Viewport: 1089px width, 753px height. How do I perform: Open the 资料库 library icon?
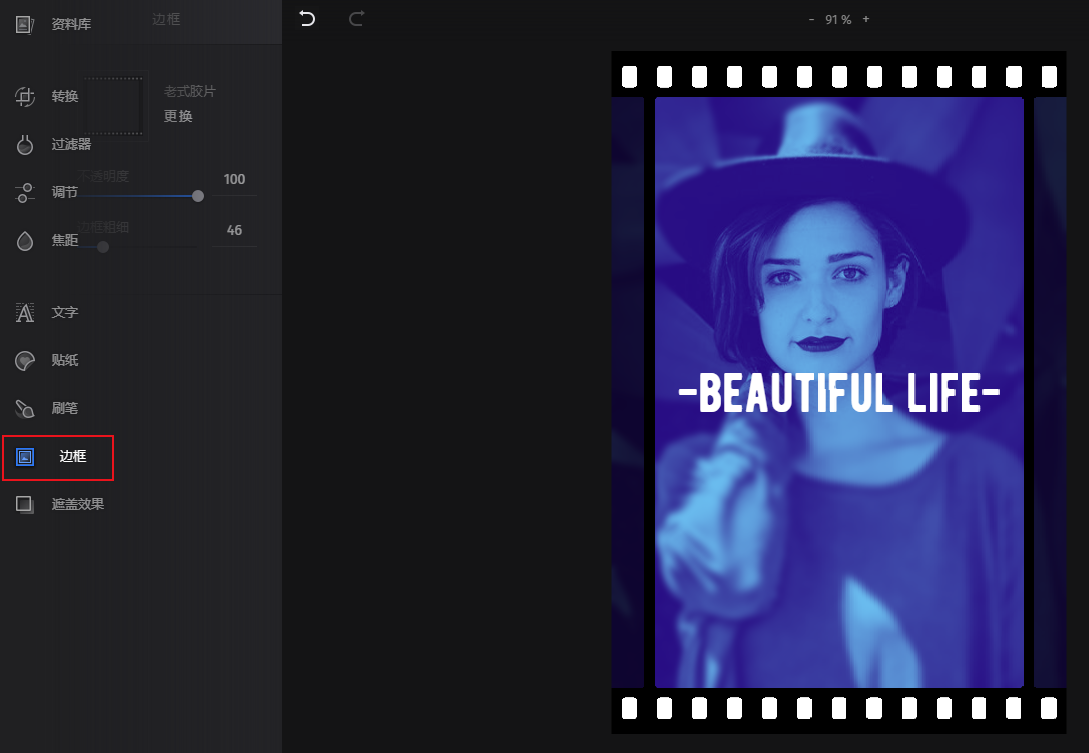[x=25, y=25]
